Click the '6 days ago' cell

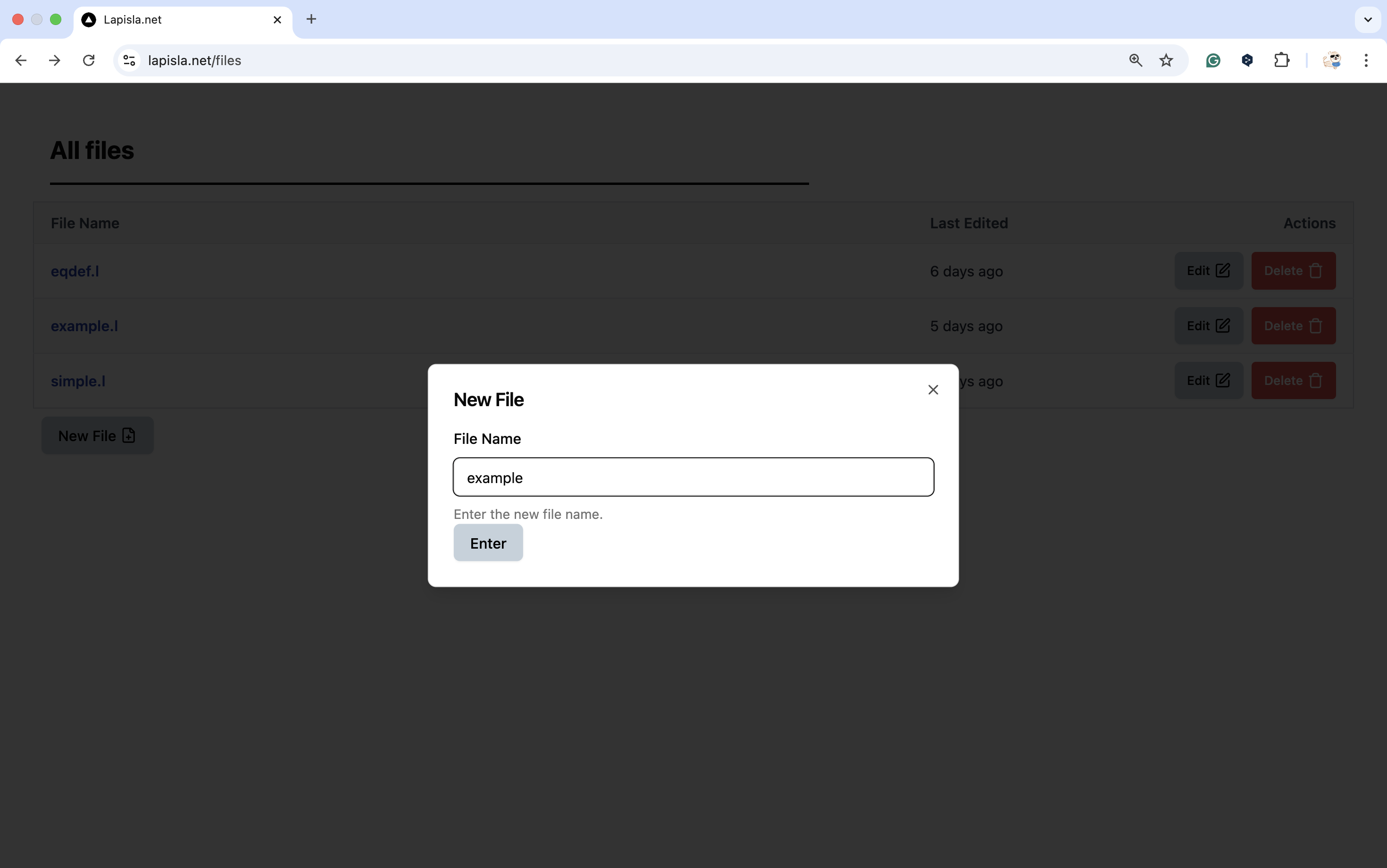click(966, 271)
